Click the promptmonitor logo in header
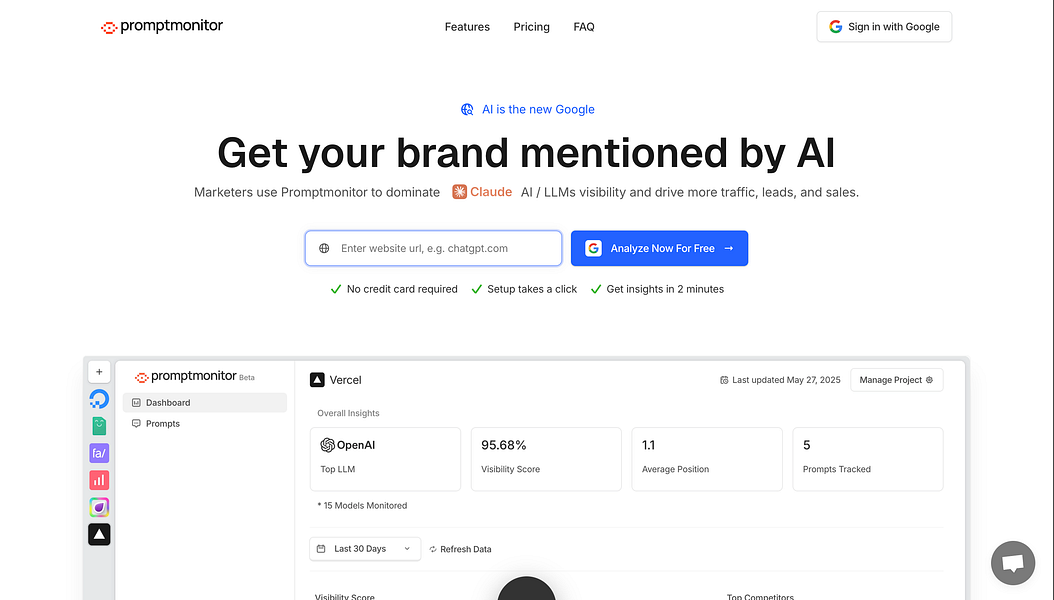This screenshot has width=1054, height=600. (x=162, y=27)
